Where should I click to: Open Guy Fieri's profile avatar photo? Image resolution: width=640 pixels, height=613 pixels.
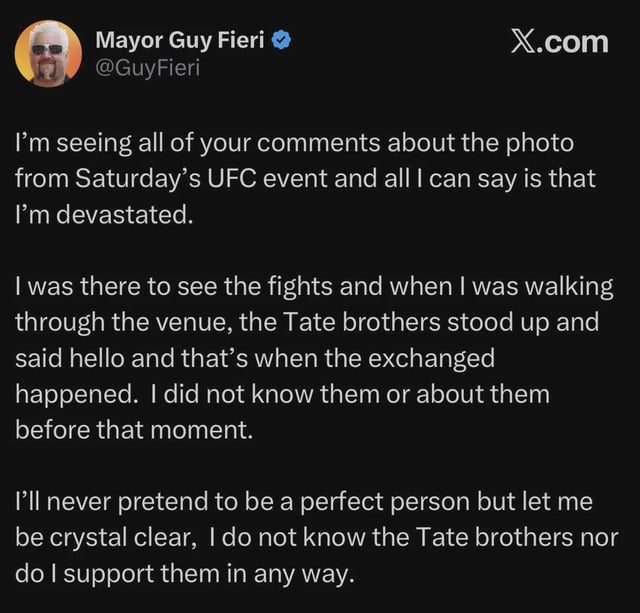pos(48,53)
